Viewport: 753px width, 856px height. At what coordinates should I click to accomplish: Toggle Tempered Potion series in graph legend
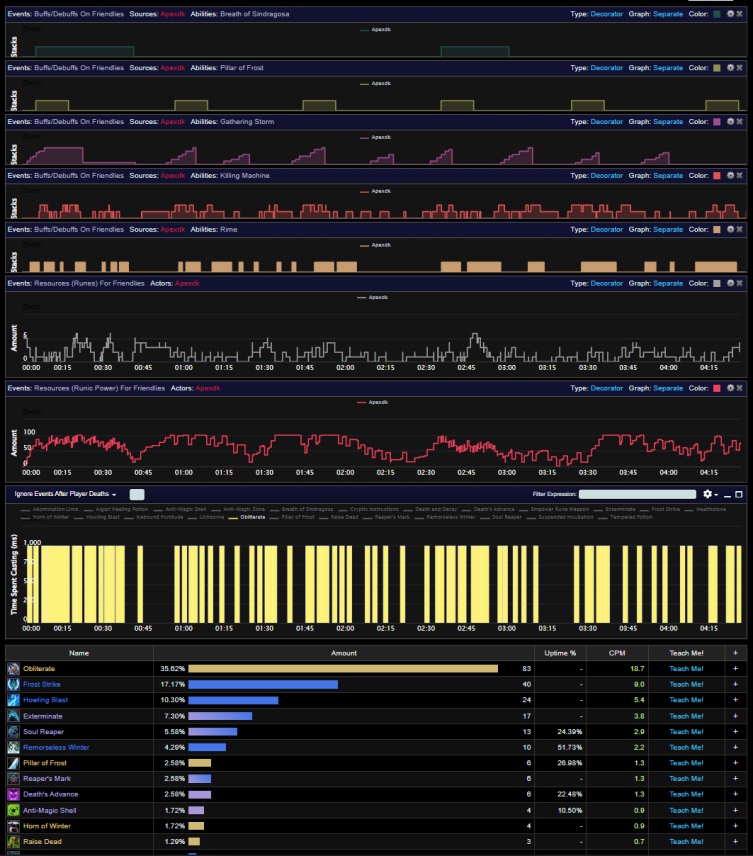pyautogui.click(x=626, y=517)
